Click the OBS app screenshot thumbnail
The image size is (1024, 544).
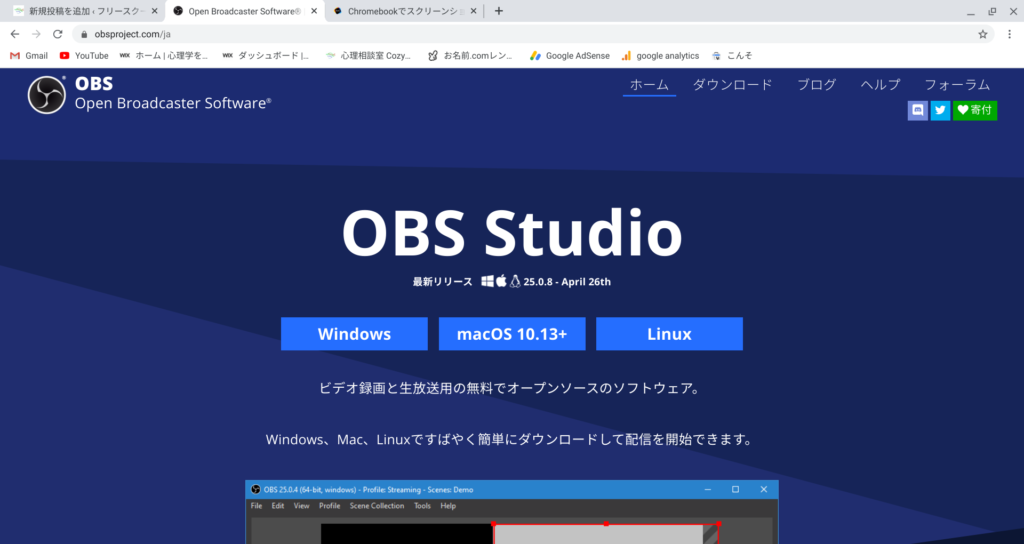pos(512,512)
